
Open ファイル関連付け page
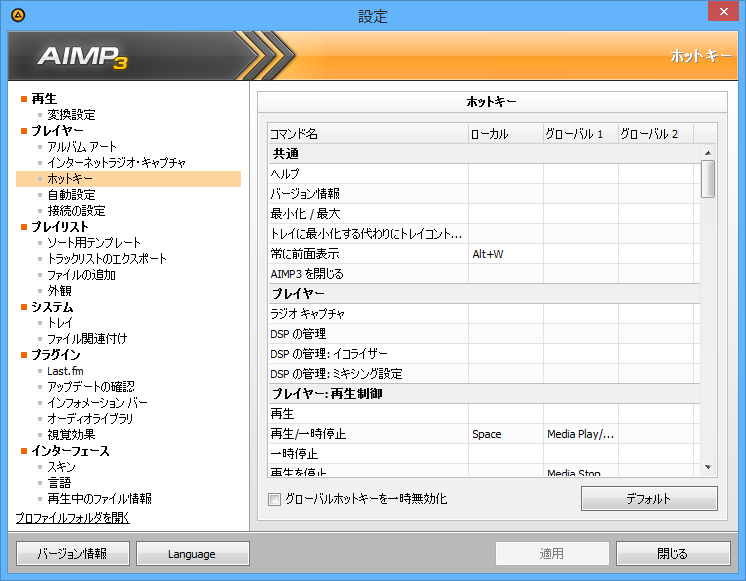pos(87,339)
